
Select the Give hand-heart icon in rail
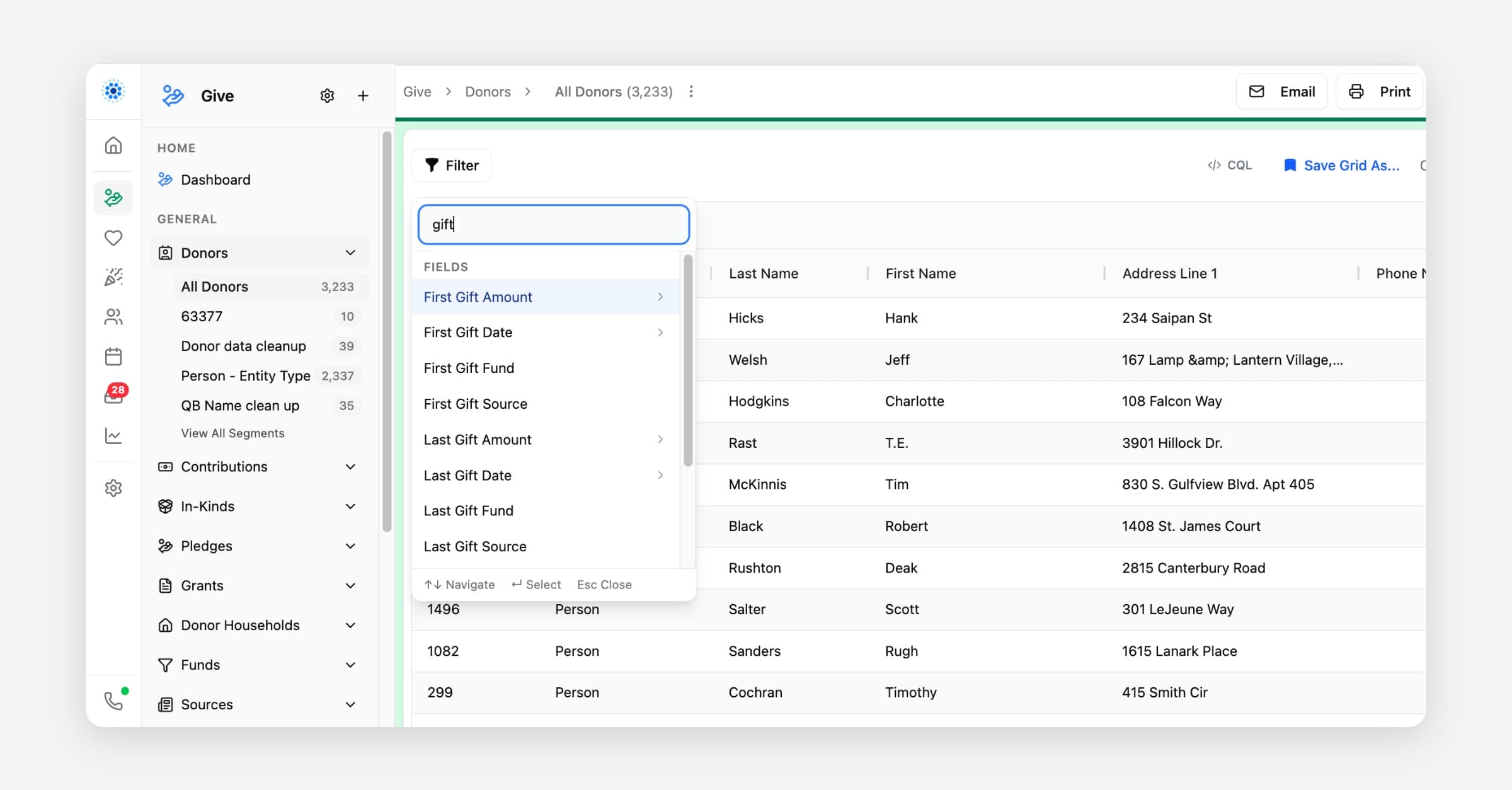click(113, 198)
